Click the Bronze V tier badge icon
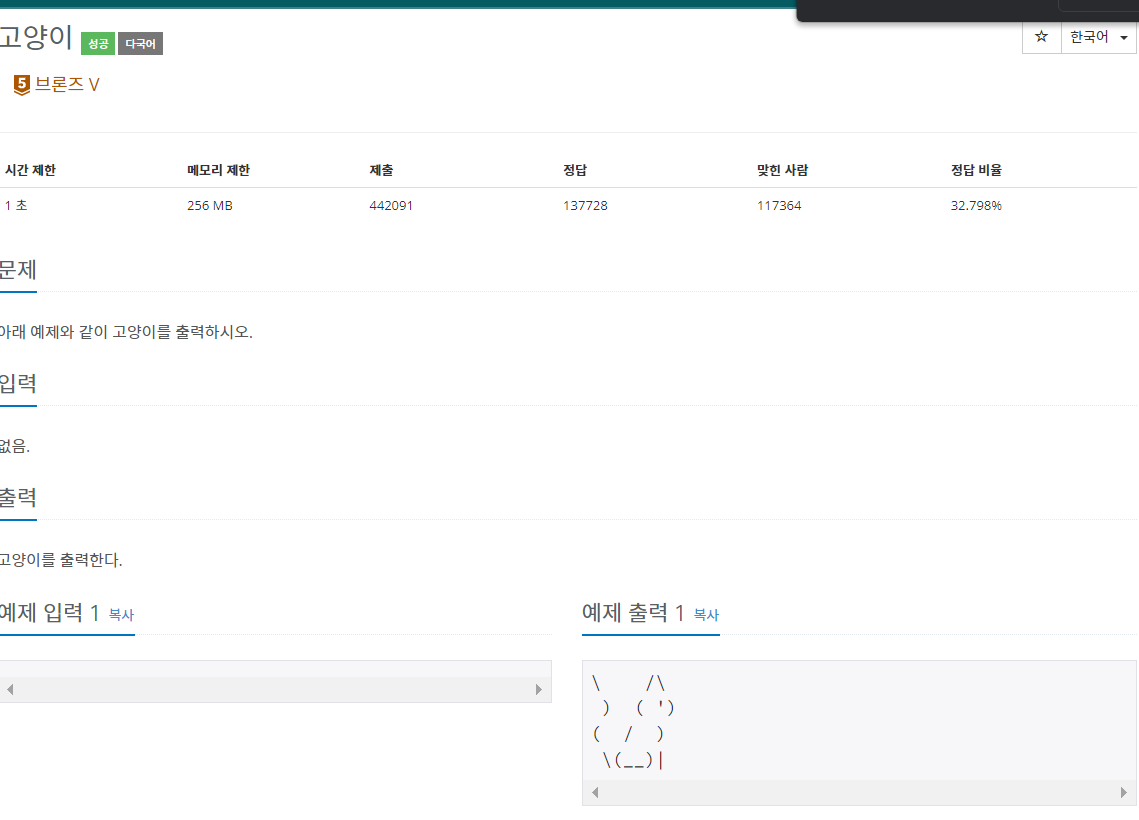The width and height of the screenshot is (1139, 820). click(22, 85)
